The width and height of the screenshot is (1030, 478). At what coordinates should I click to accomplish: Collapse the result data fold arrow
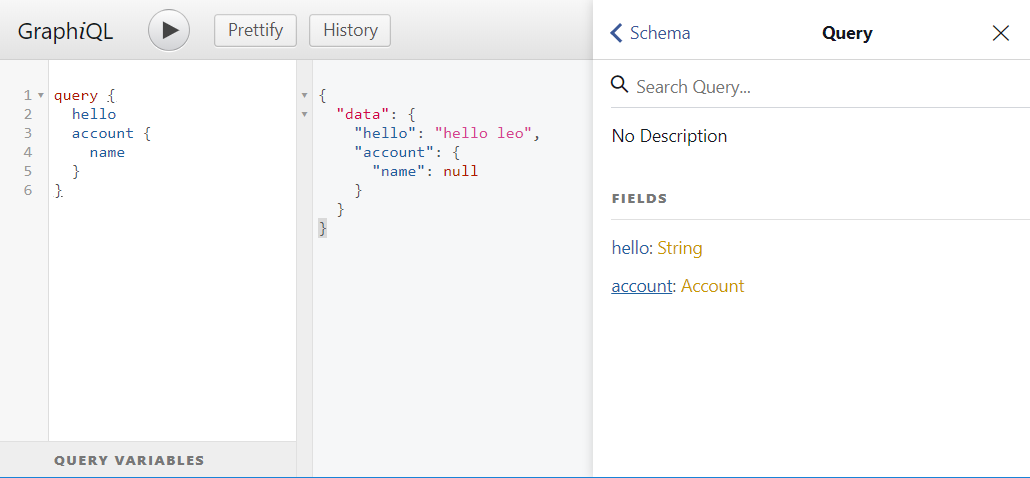[x=305, y=115]
